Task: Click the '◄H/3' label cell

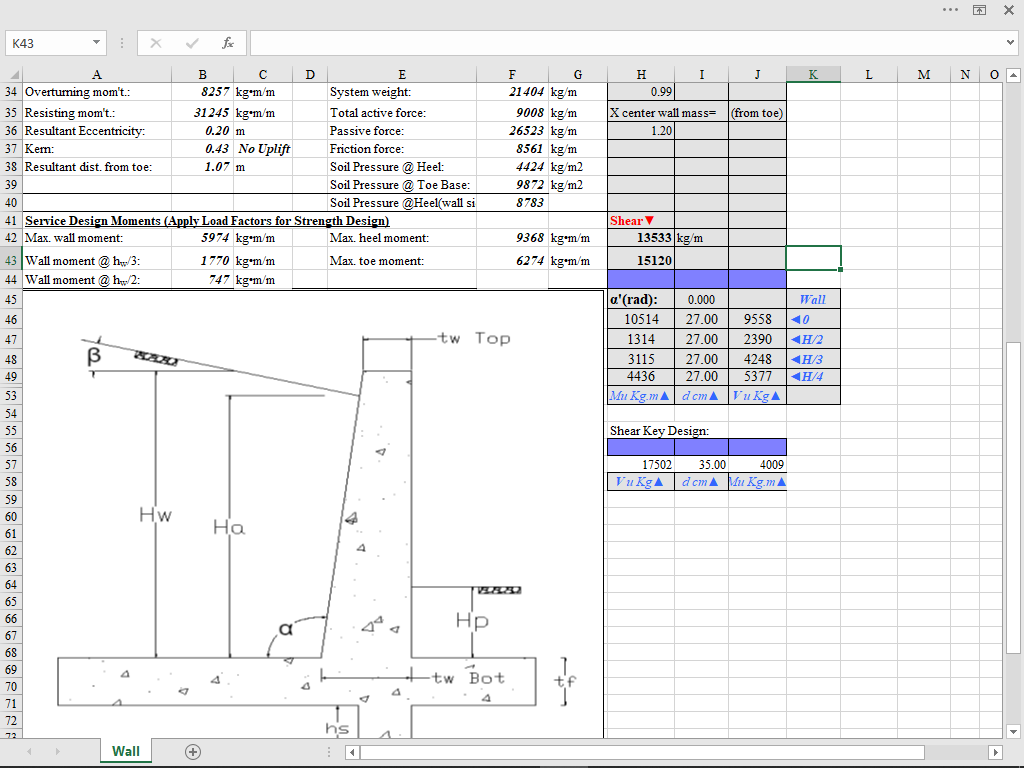Action: pyautogui.click(x=813, y=359)
